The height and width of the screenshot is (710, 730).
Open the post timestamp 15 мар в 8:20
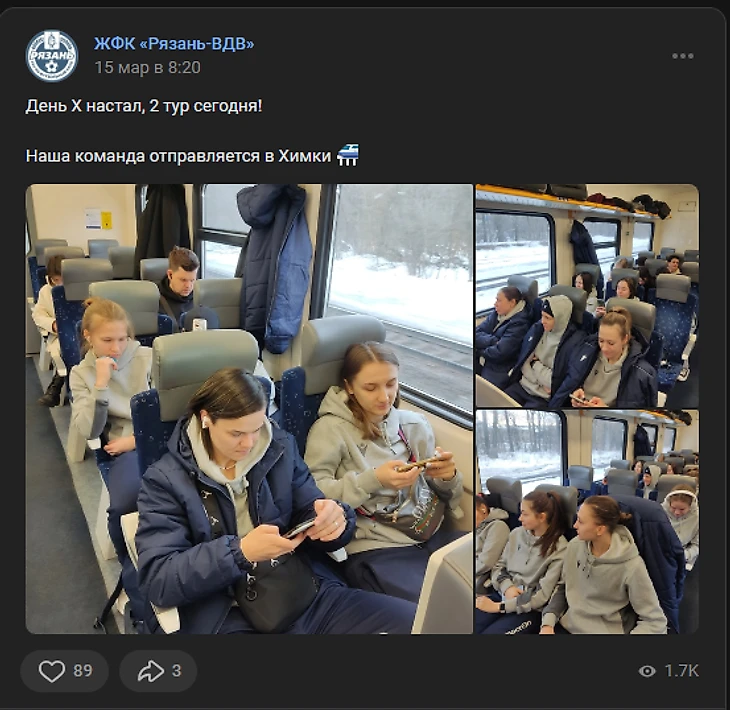tap(148, 68)
